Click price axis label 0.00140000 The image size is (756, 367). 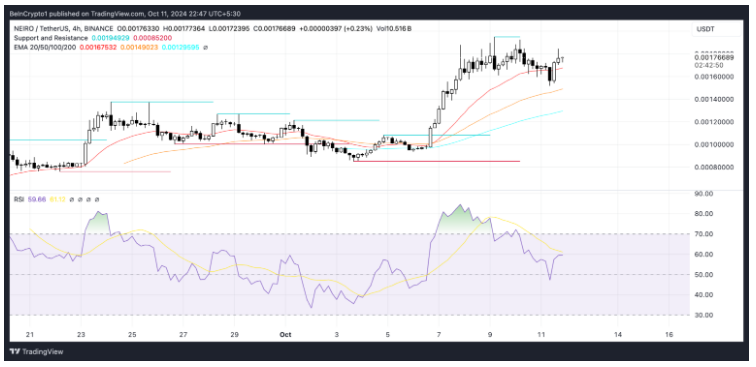[x=714, y=99]
